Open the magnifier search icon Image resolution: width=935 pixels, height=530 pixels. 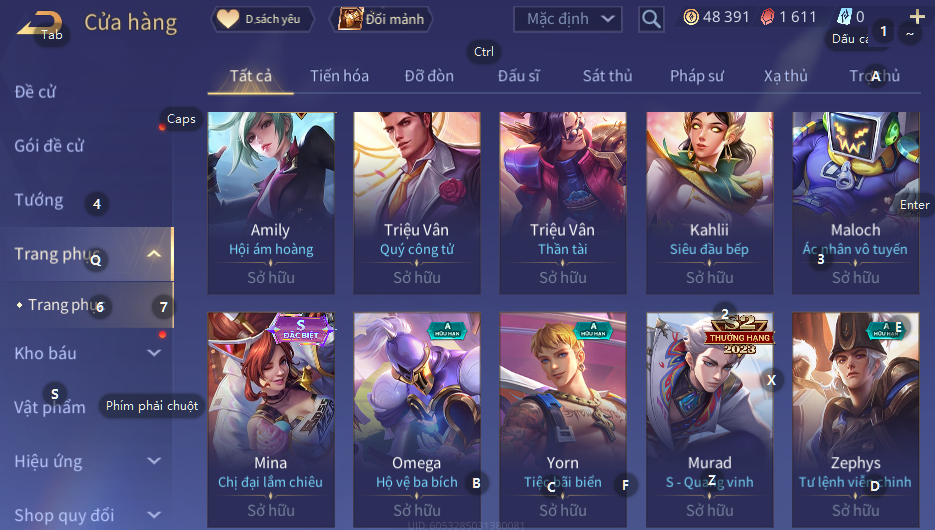[x=651, y=19]
